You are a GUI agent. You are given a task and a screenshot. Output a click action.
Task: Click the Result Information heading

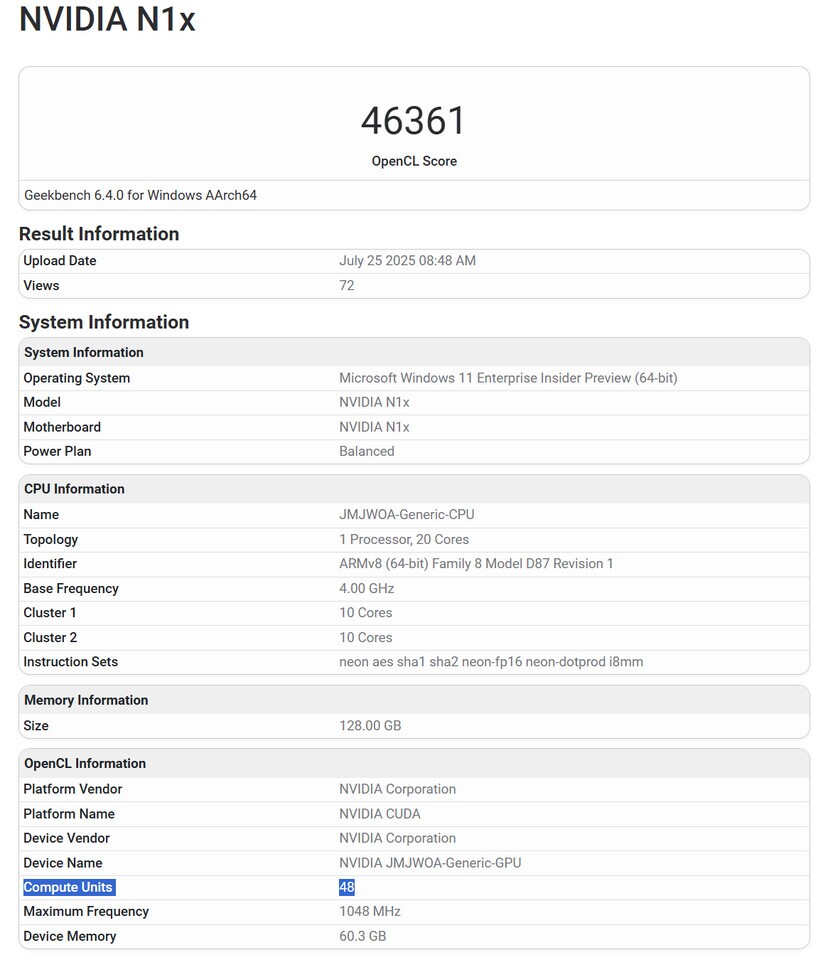[97, 234]
